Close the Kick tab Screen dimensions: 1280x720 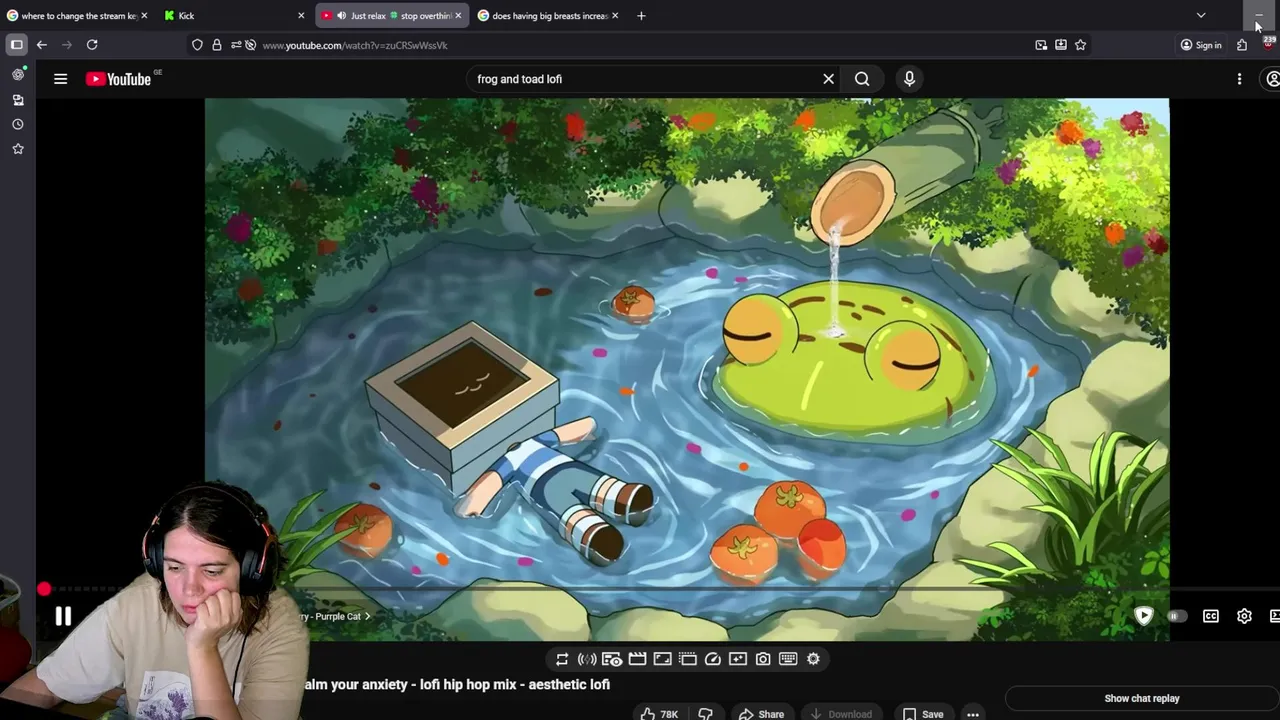coord(301,16)
